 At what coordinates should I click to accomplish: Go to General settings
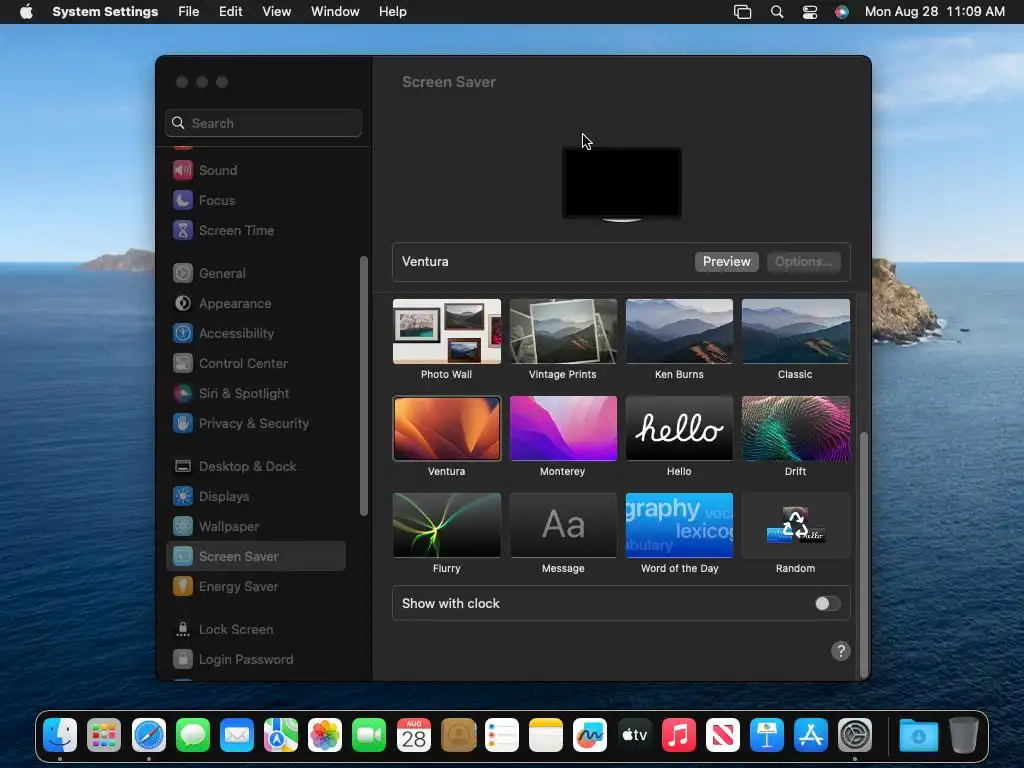pyautogui.click(x=255, y=274)
